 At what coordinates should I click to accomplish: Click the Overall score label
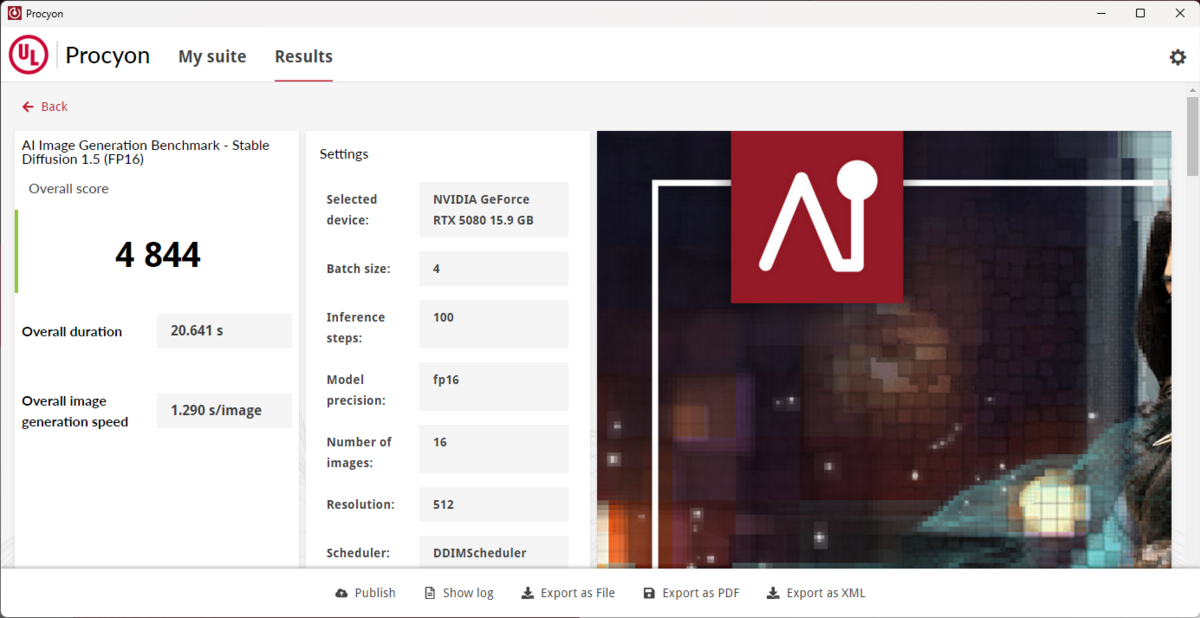pyautogui.click(x=69, y=188)
